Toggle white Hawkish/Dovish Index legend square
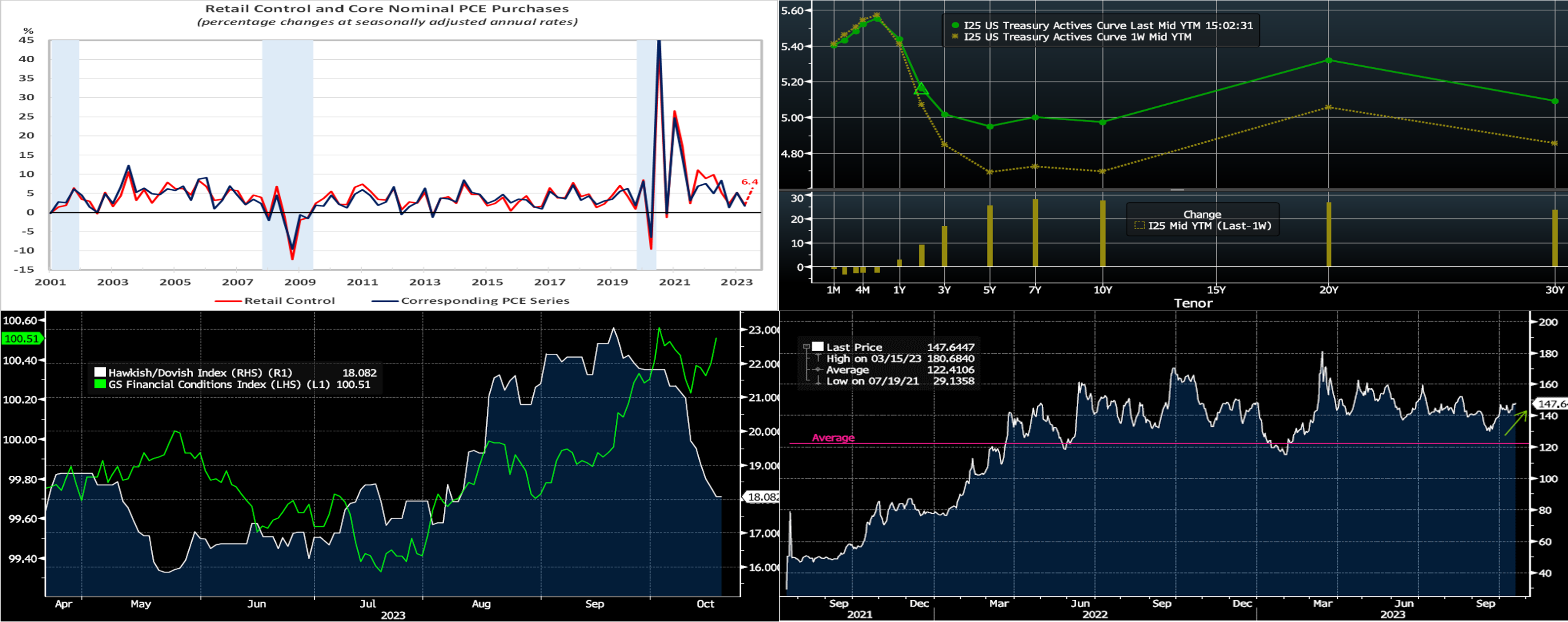The width and height of the screenshot is (1568, 622). pyautogui.click(x=100, y=373)
